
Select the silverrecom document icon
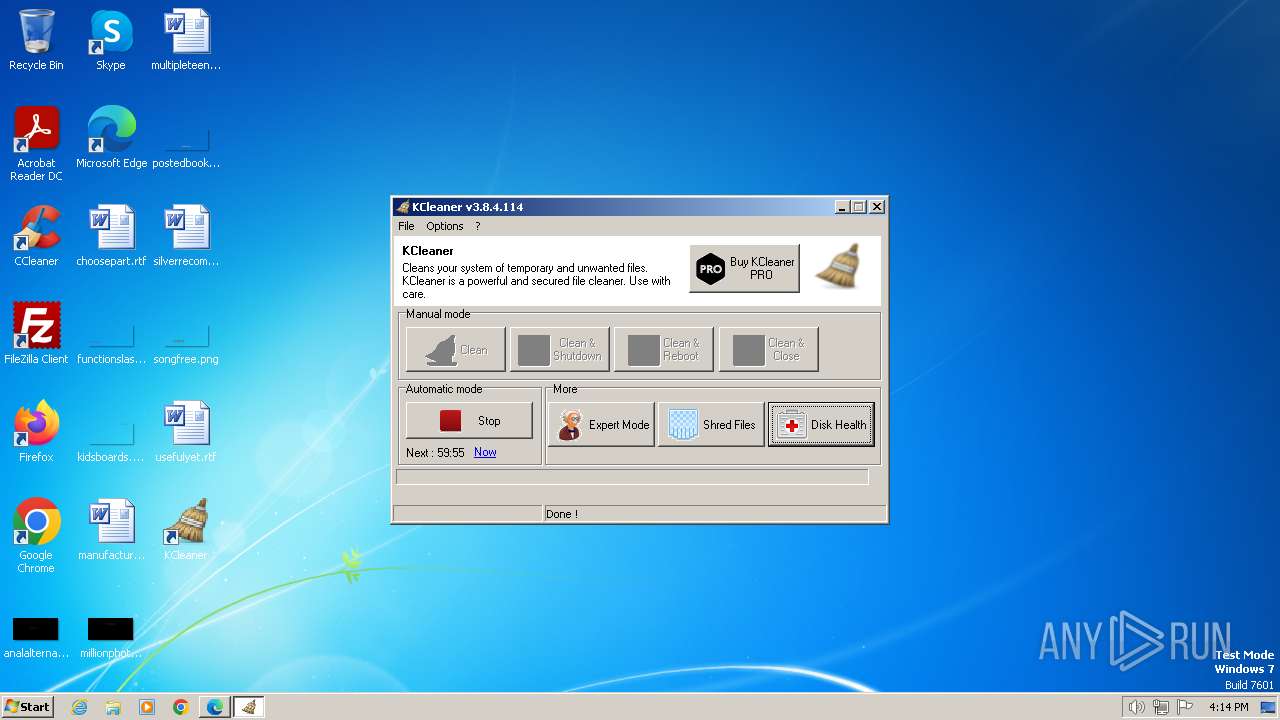coord(186,236)
